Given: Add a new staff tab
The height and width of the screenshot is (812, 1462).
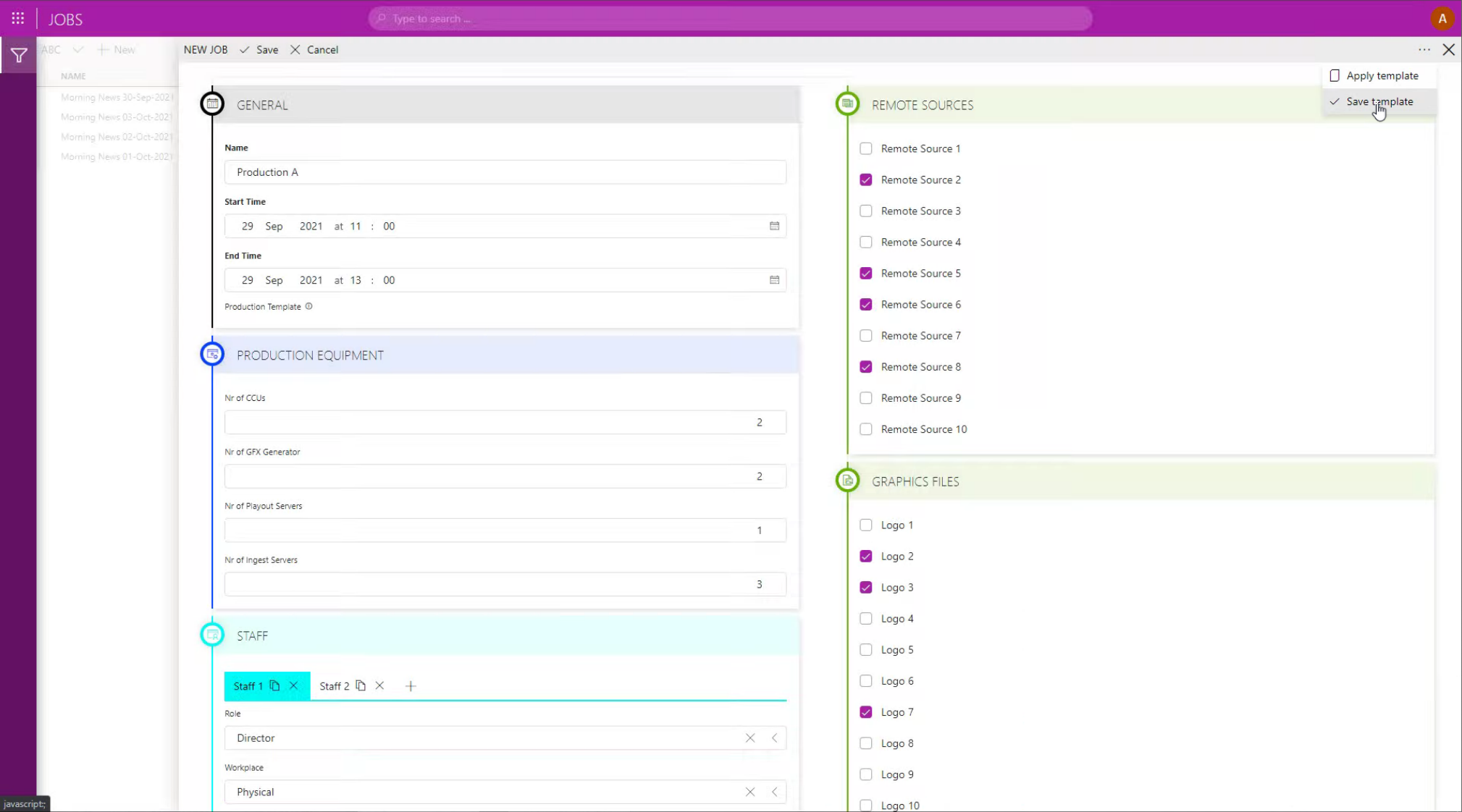Looking at the screenshot, I should 411,686.
